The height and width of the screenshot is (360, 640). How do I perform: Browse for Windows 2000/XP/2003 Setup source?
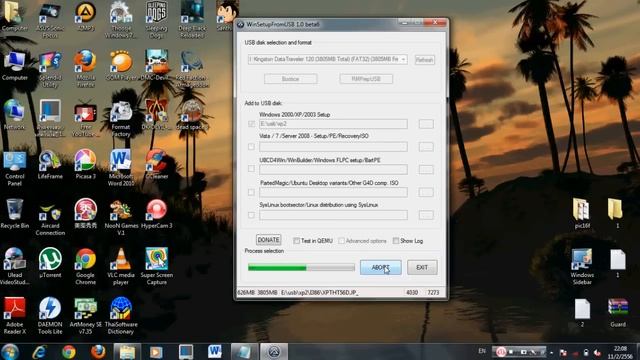pyautogui.click(x=426, y=124)
